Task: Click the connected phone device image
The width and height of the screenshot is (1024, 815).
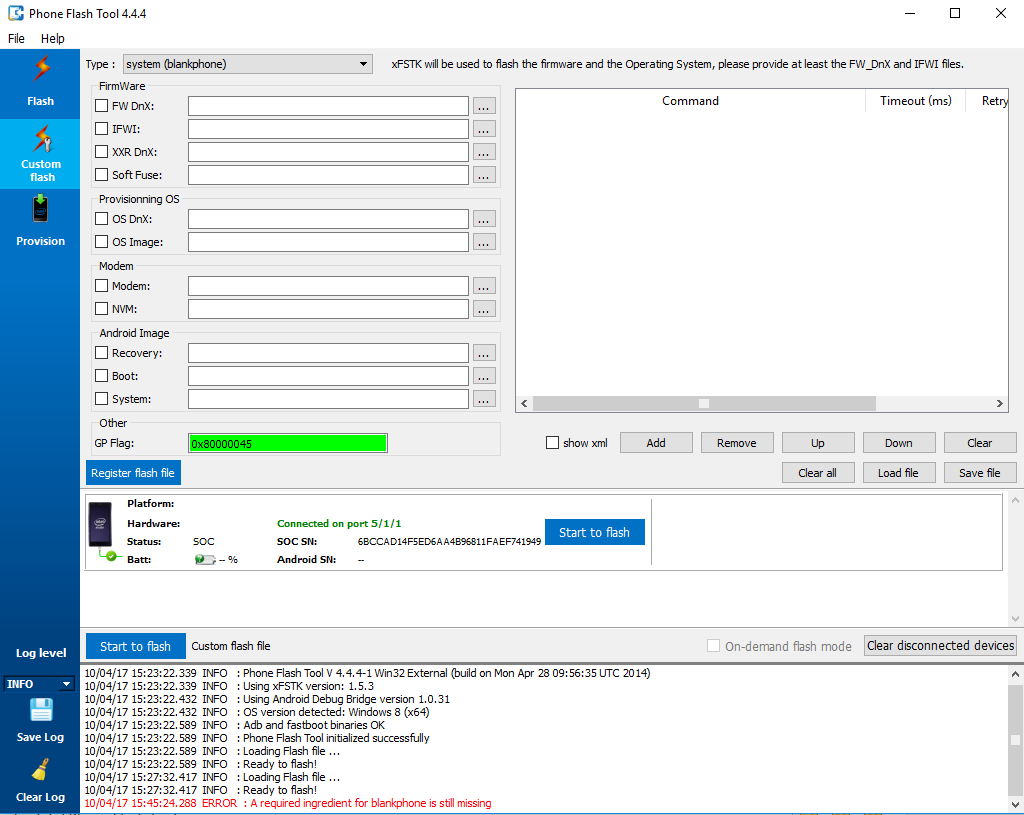Action: point(100,524)
